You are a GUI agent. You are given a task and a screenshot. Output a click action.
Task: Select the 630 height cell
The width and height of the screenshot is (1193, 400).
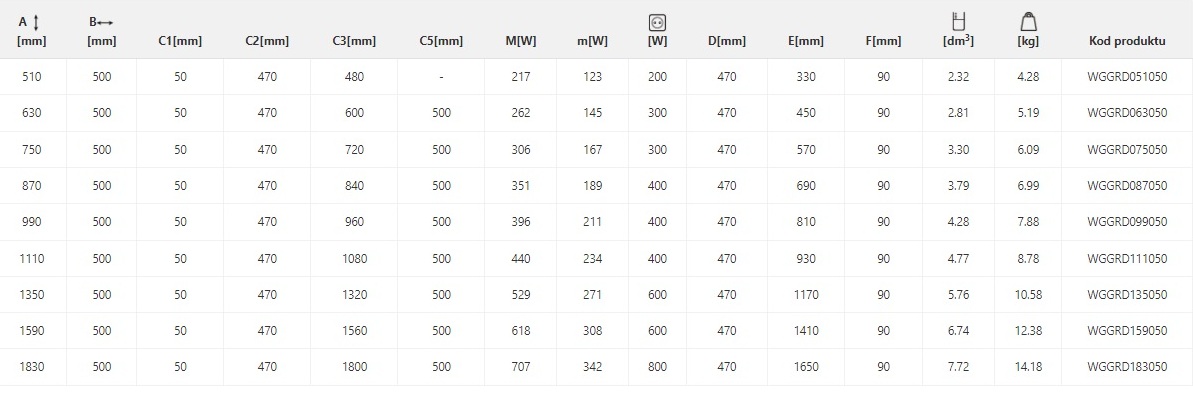pyautogui.click(x=32, y=113)
